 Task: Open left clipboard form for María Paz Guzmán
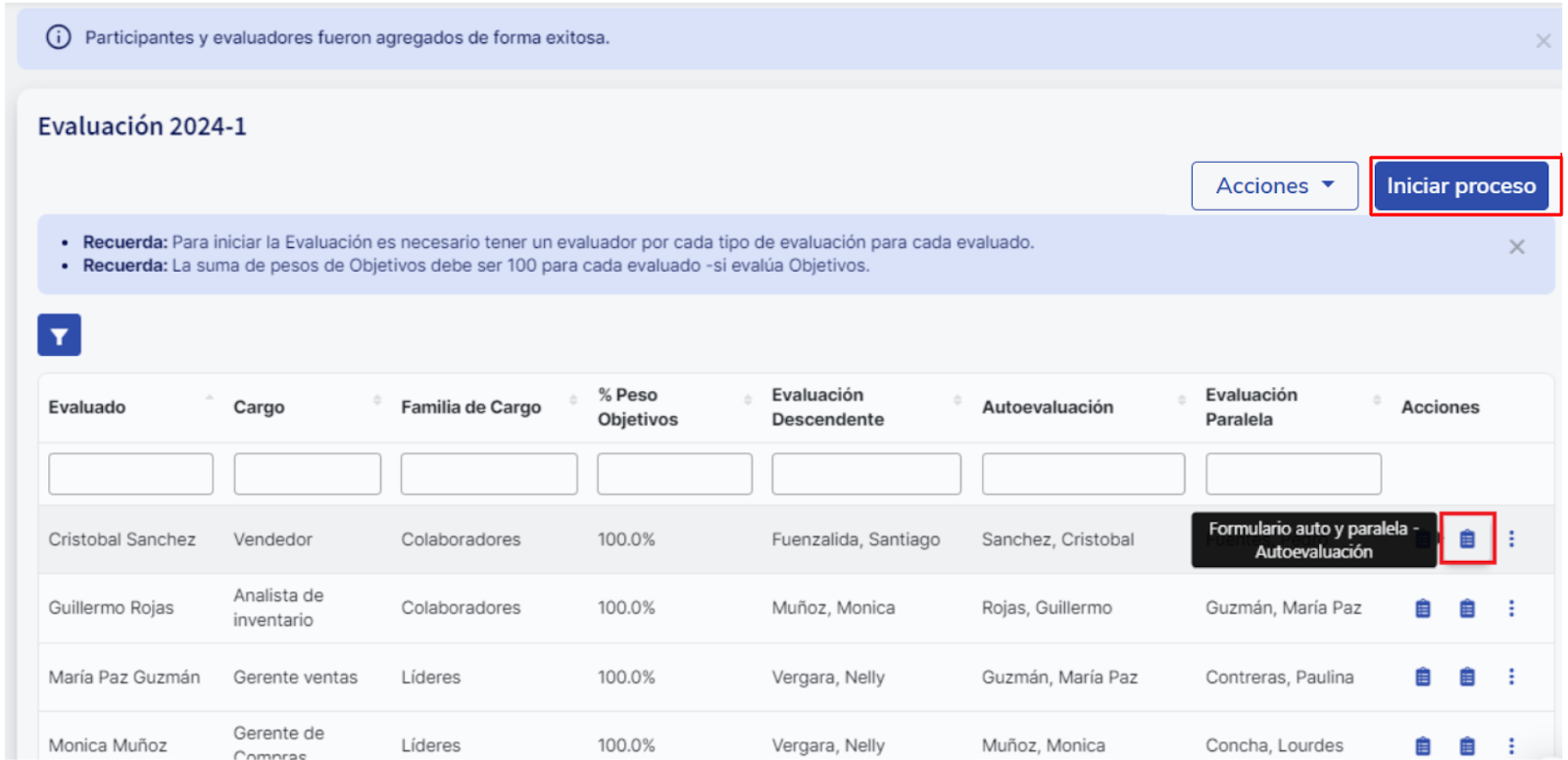point(1423,677)
